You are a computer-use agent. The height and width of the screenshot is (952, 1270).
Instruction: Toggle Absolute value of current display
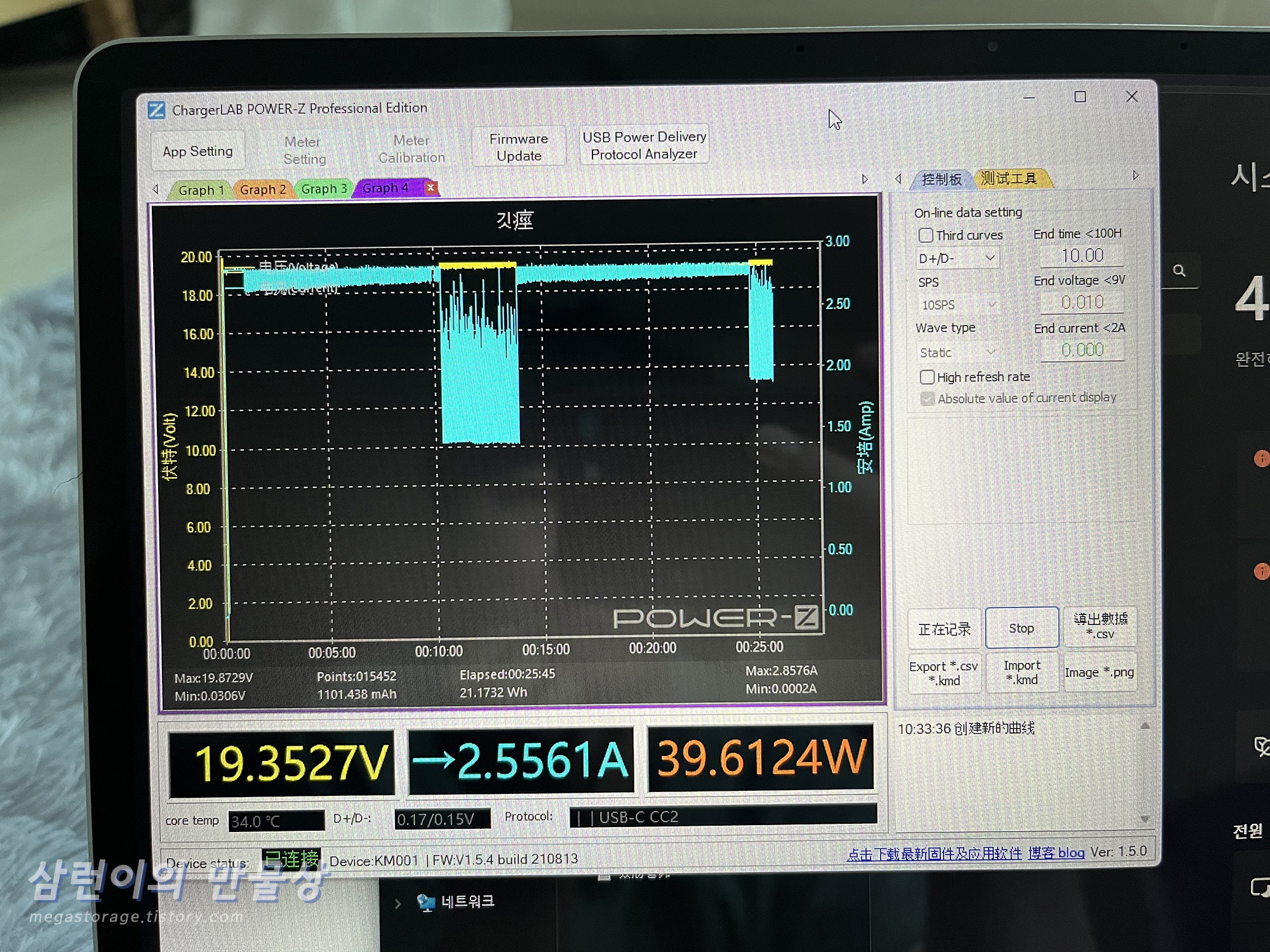pos(927,399)
